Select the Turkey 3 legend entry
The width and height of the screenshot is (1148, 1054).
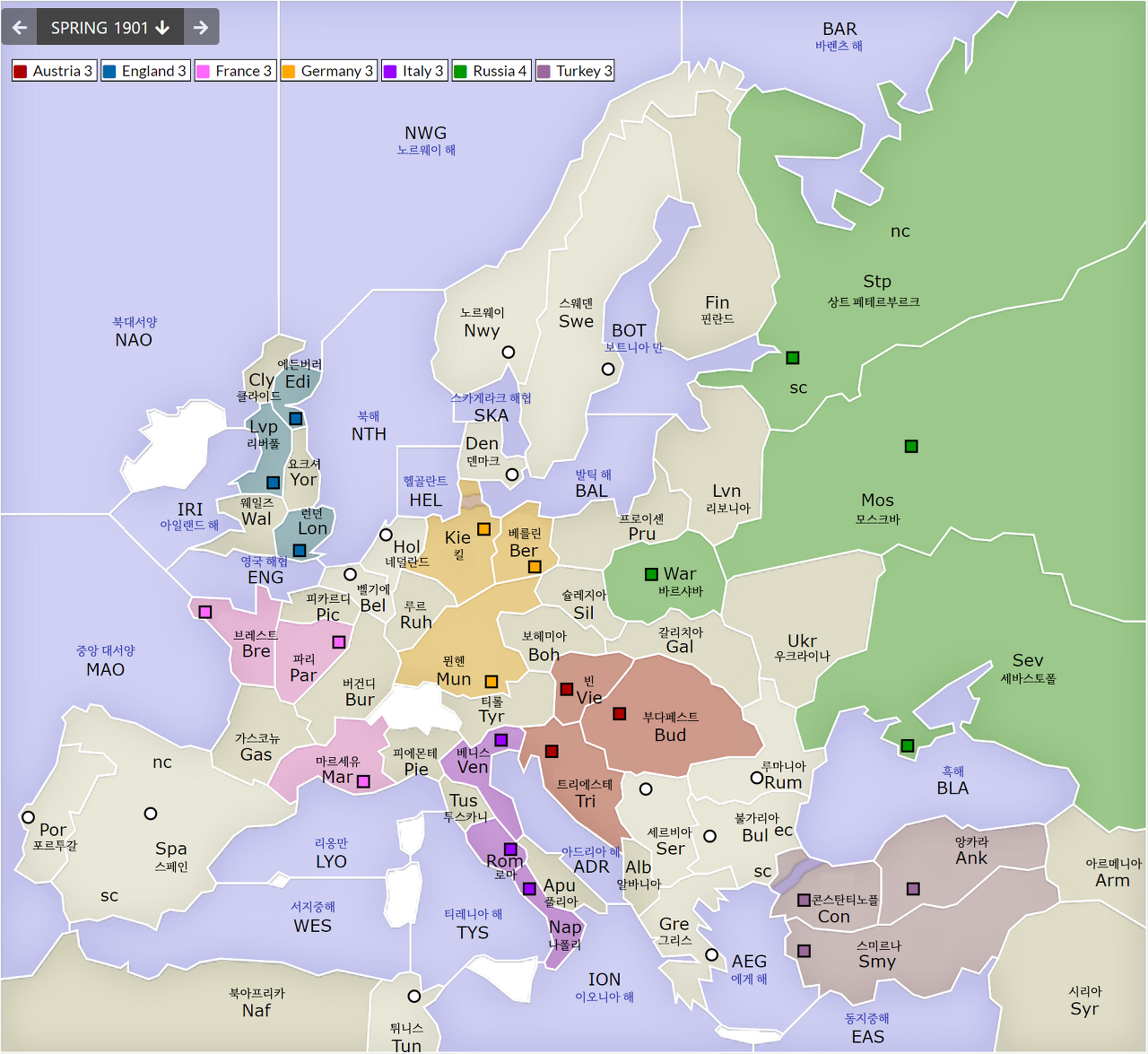pos(575,71)
